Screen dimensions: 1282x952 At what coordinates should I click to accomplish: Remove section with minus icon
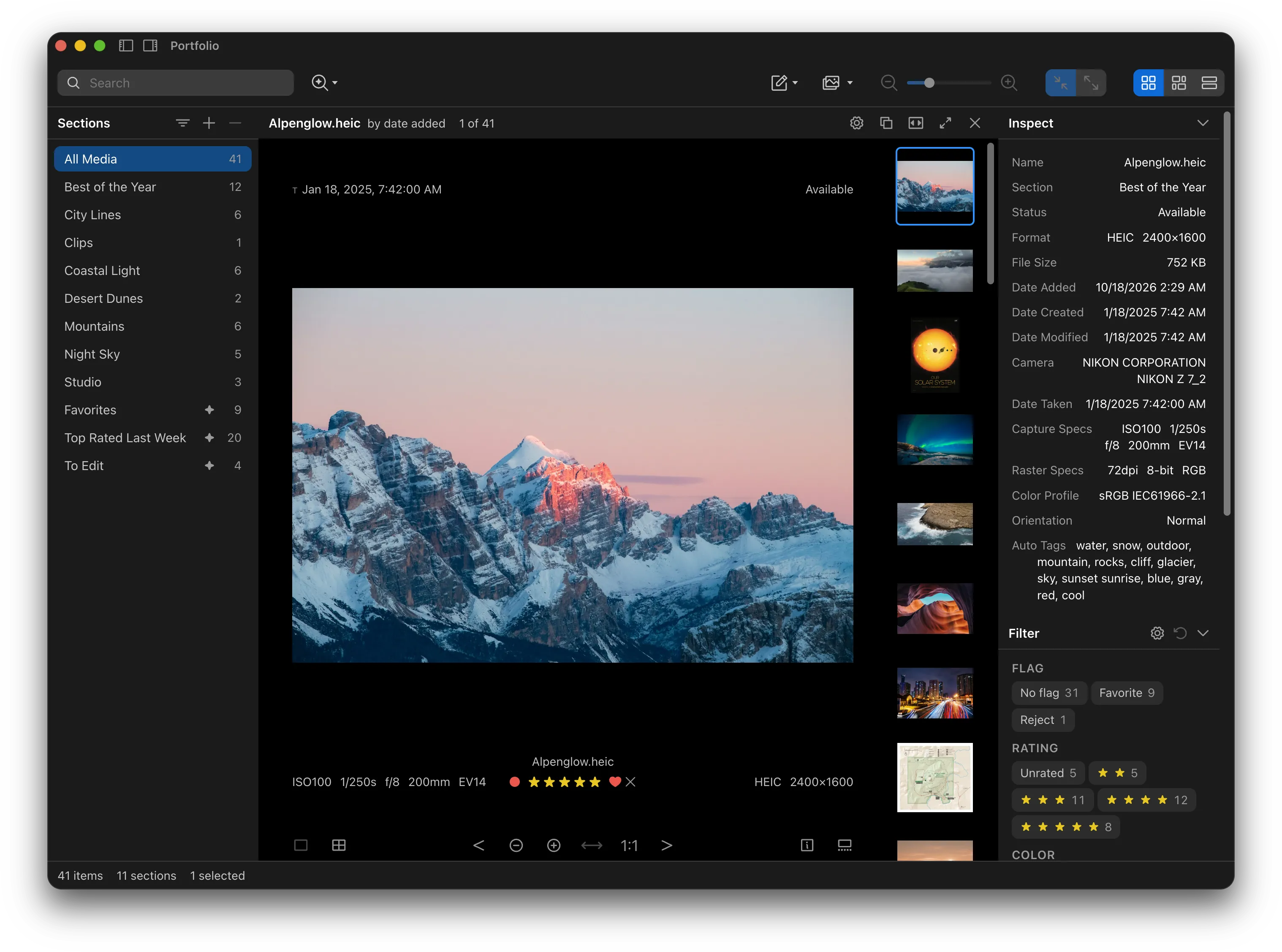pos(235,123)
